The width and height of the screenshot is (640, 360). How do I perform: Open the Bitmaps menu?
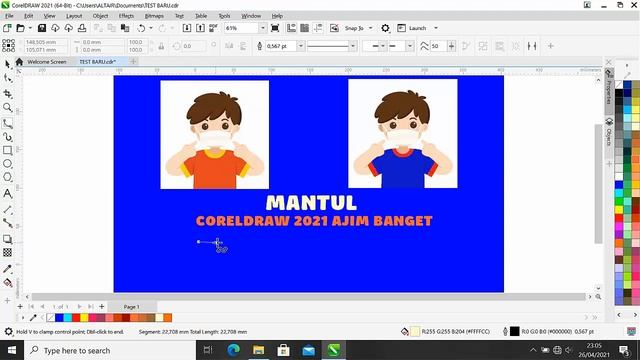154,16
